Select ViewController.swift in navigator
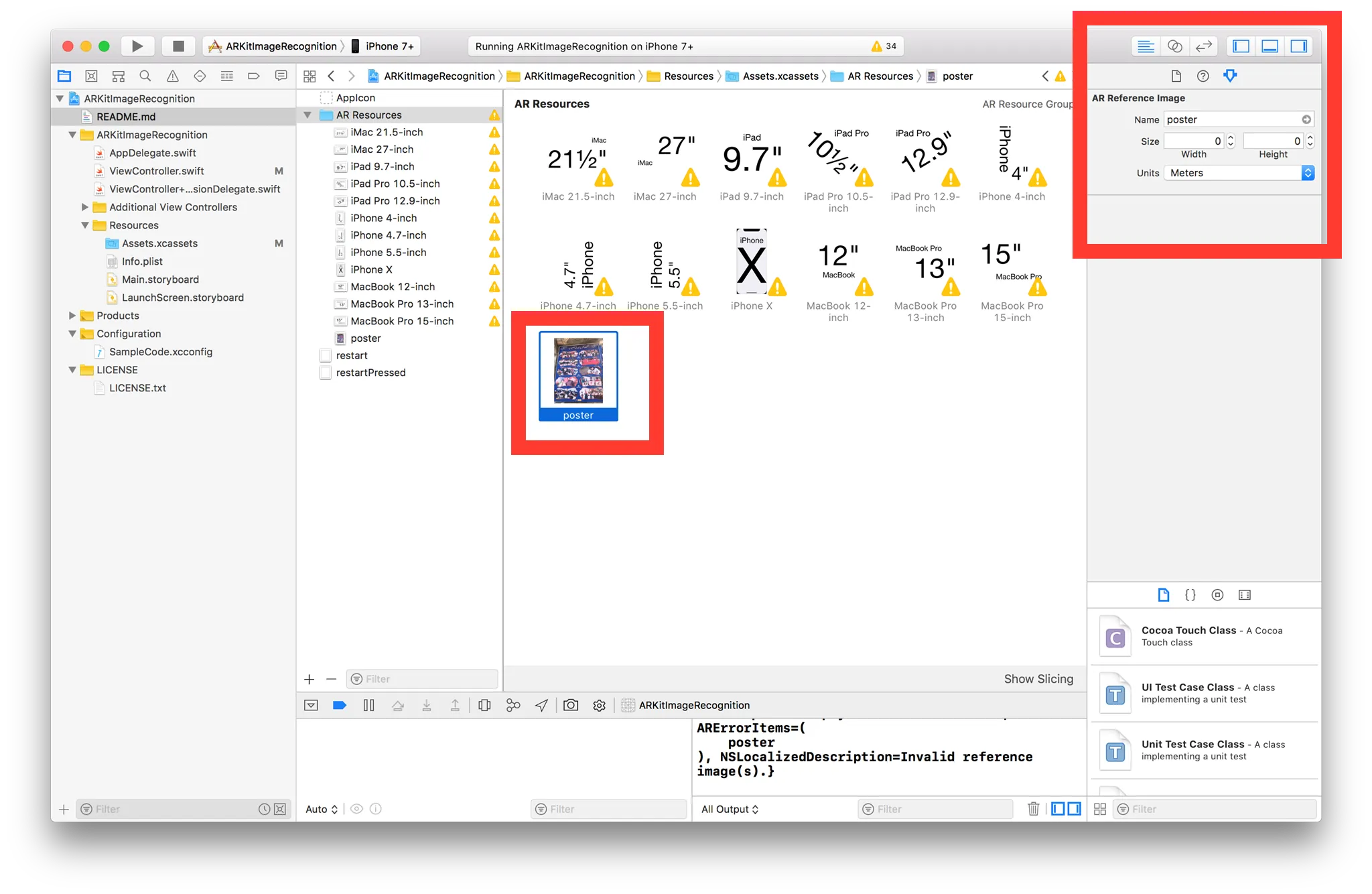 (156, 171)
